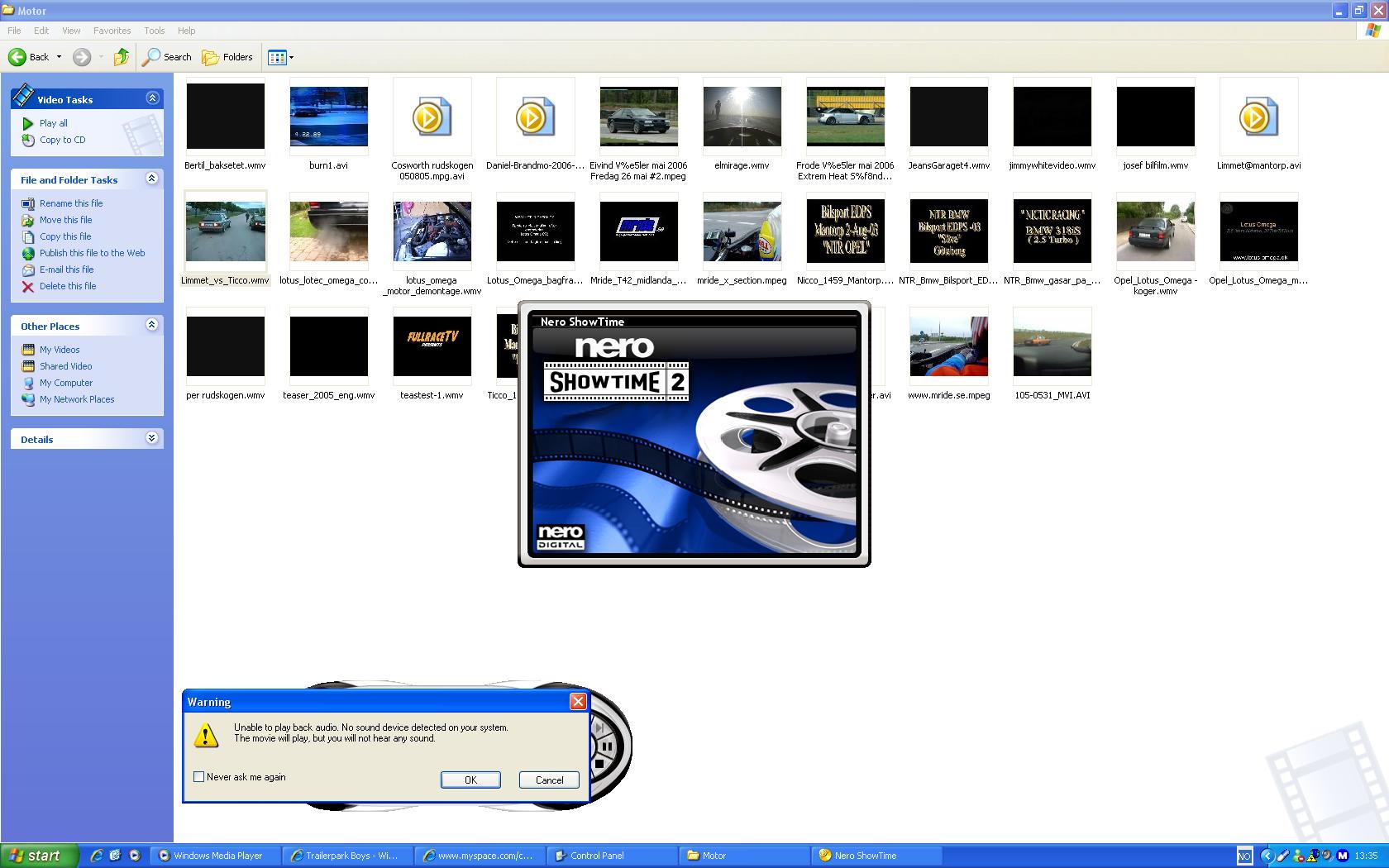Viewport: 1389px width, 868px height.
Task: Open the Windows Start button
Action: (x=40, y=856)
